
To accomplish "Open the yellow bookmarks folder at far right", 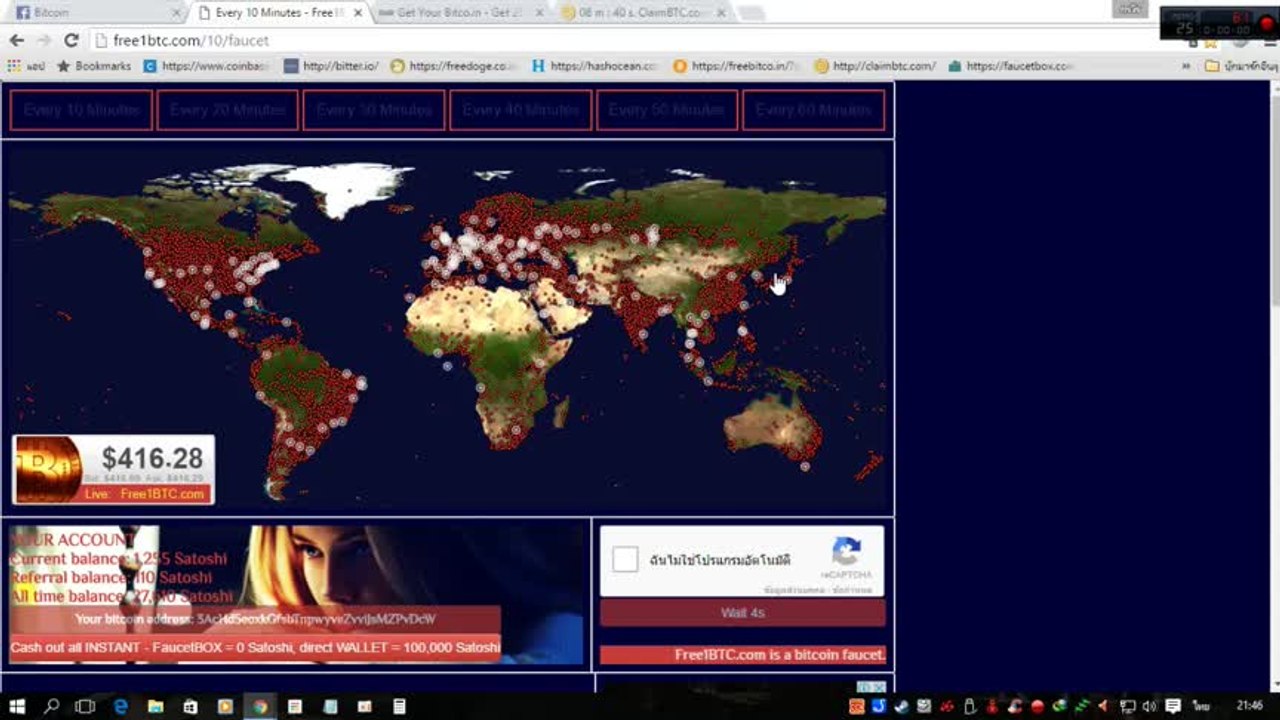I will (1241, 66).
